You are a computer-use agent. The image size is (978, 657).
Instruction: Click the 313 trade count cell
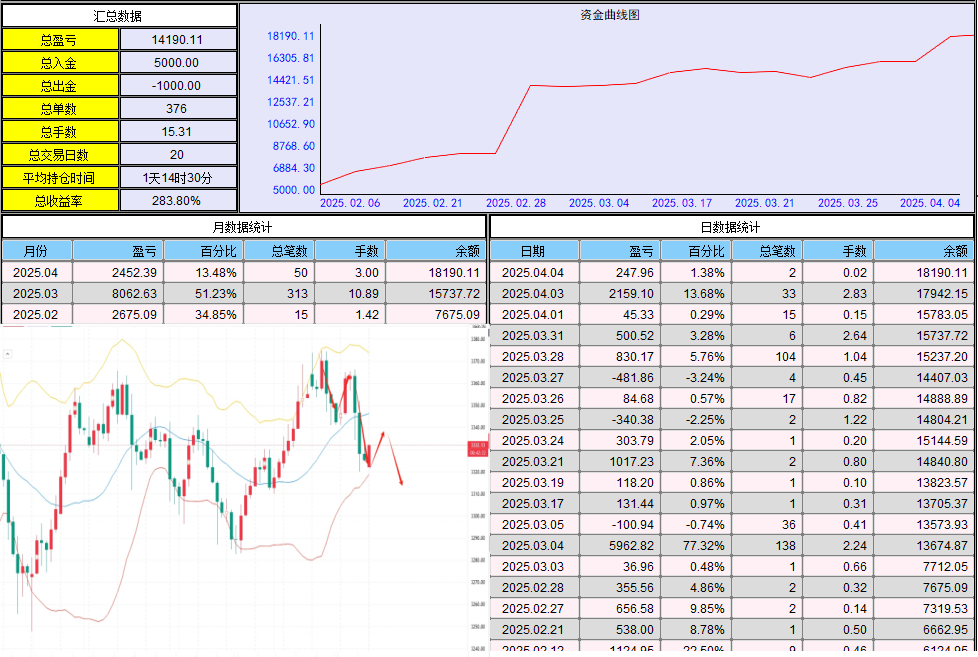(x=279, y=294)
